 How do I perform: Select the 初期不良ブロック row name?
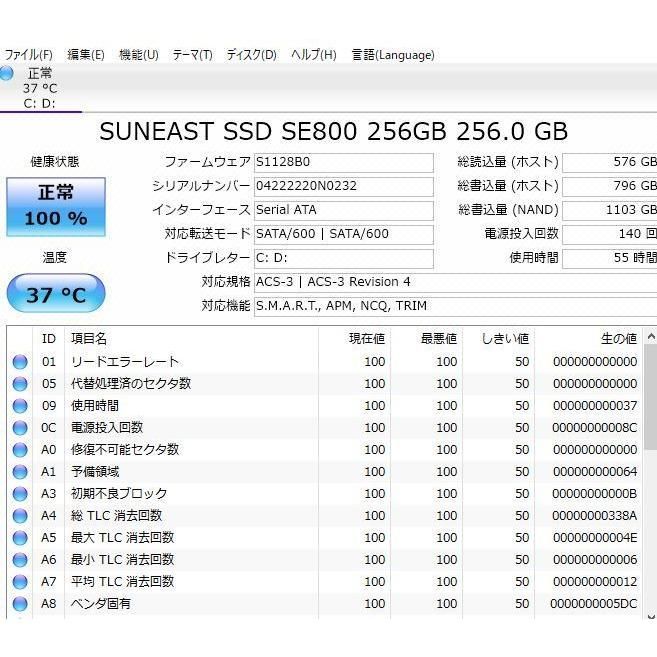click(119, 494)
